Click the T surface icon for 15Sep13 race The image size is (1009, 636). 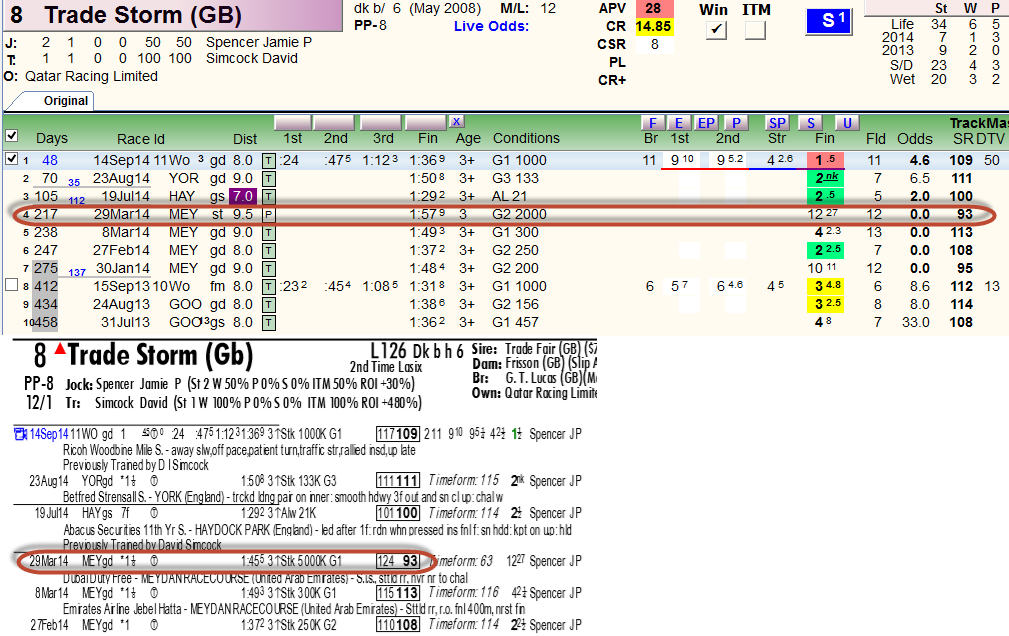tap(269, 286)
